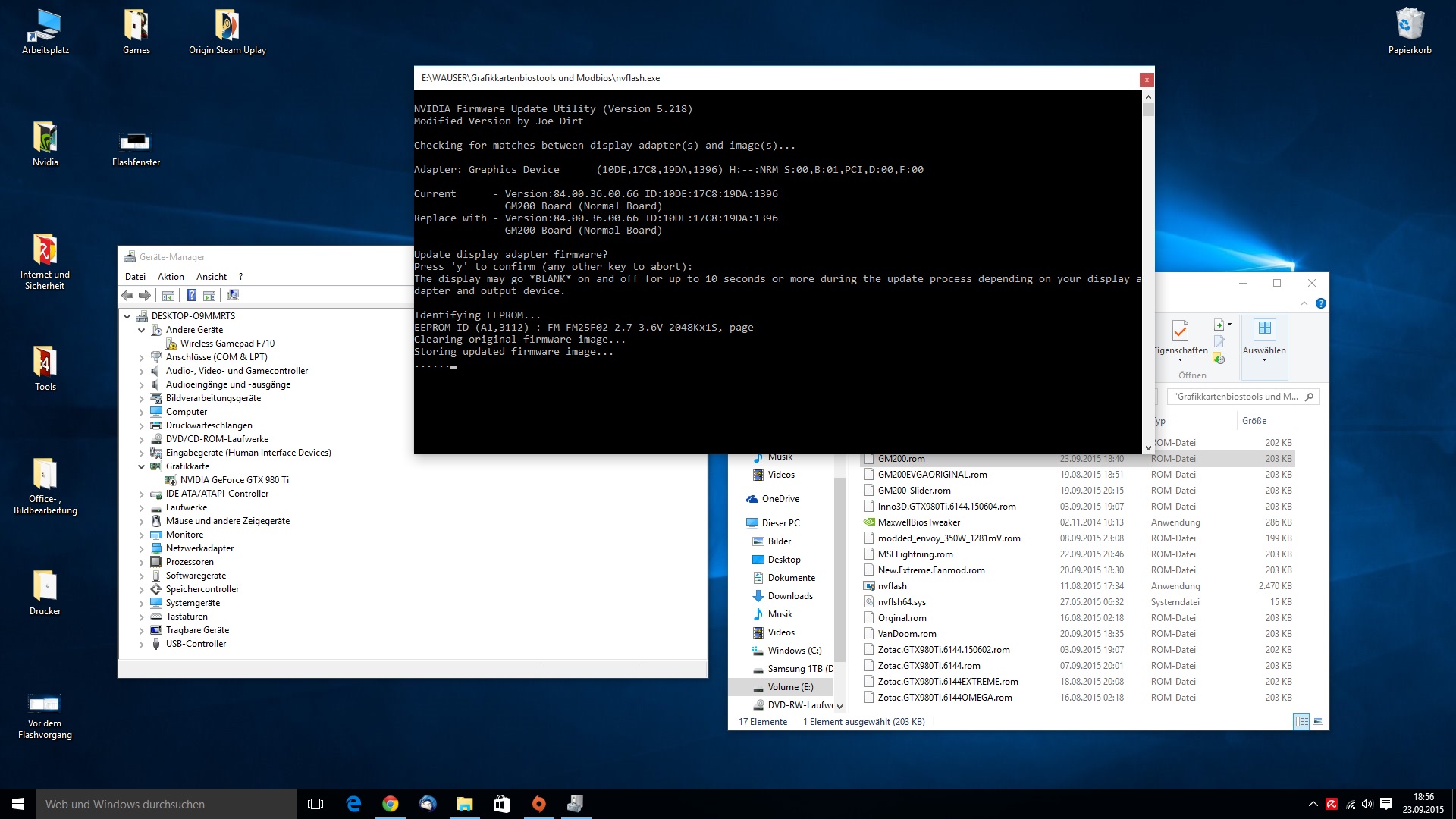Viewport: 1456px width, 819px height.
Task: Tick checkbox next to MSI Lightning.rom
Action: tap(869, 554)
